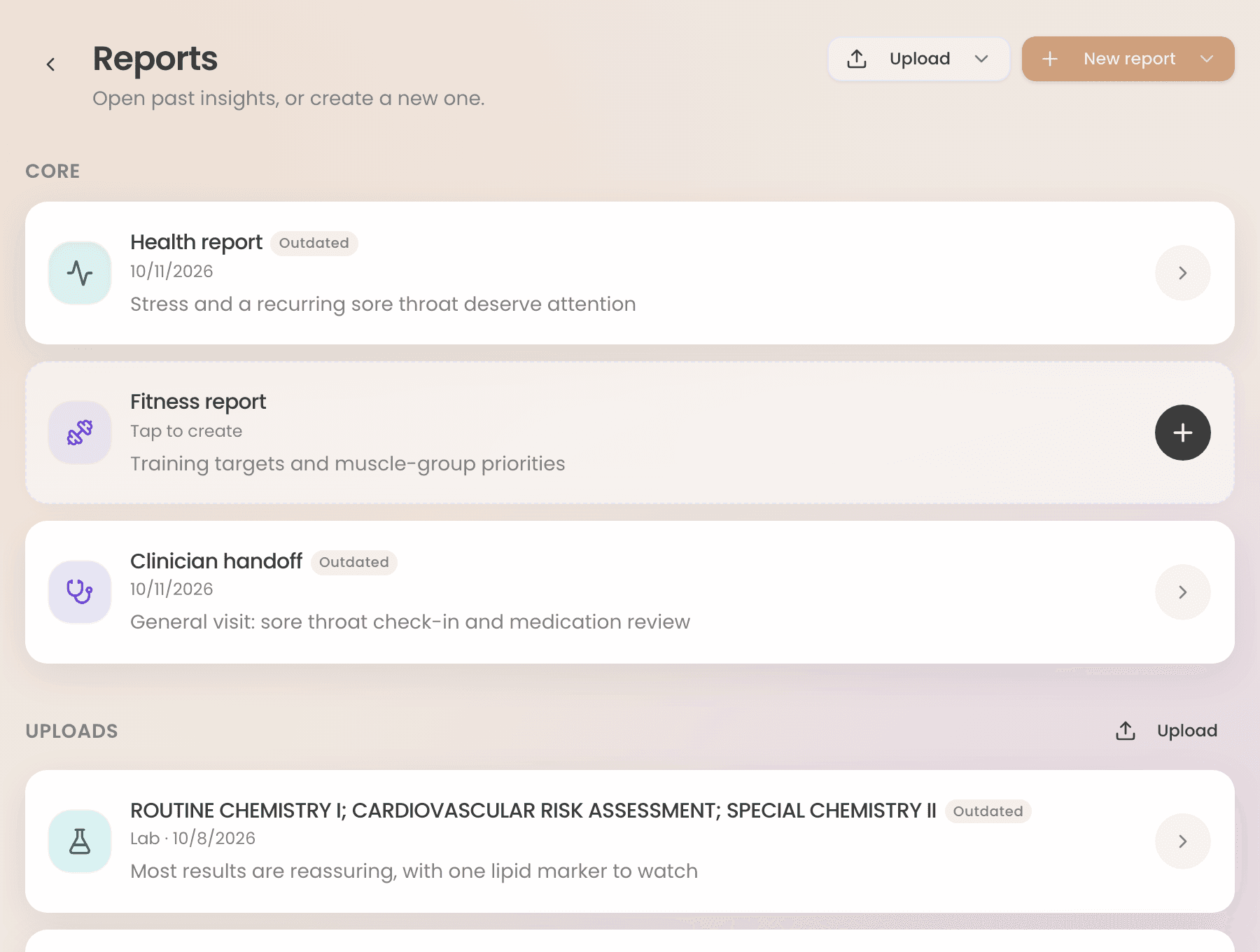Open the Health report title
The width and height of the screenshot is (1260, 952).
(x=196, y=242)
